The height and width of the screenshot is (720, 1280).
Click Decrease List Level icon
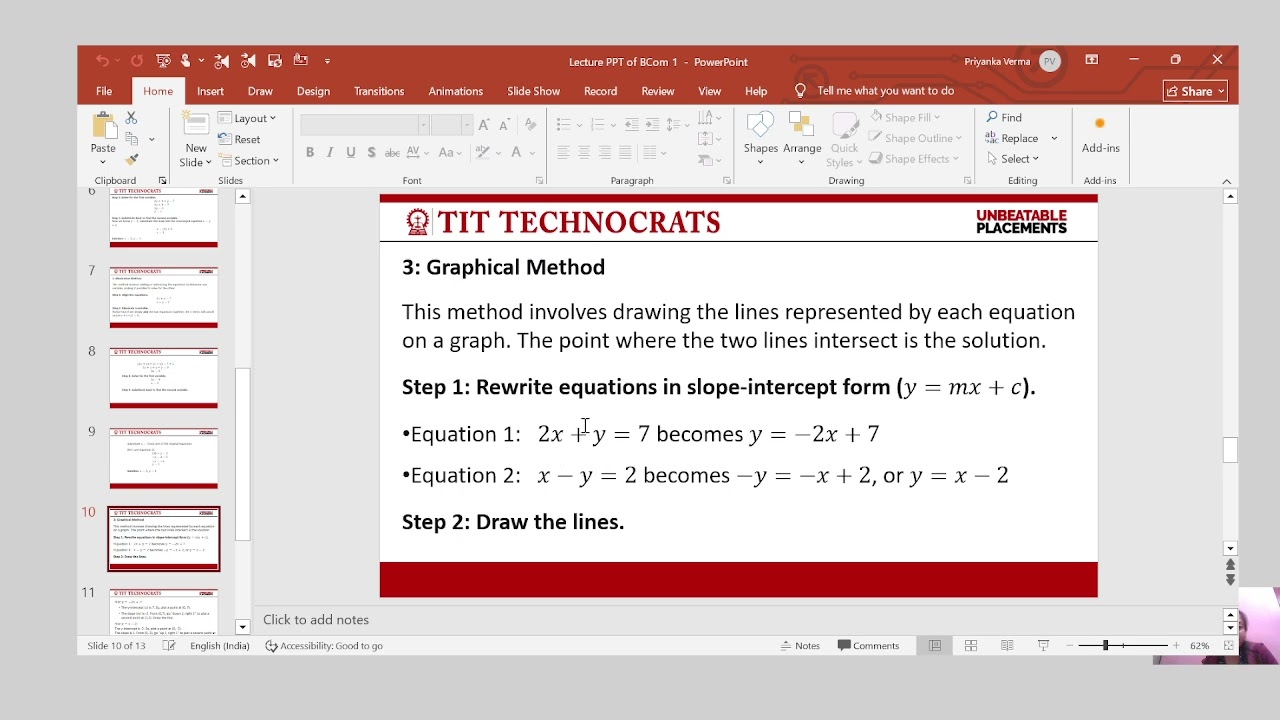coord(631,125)
